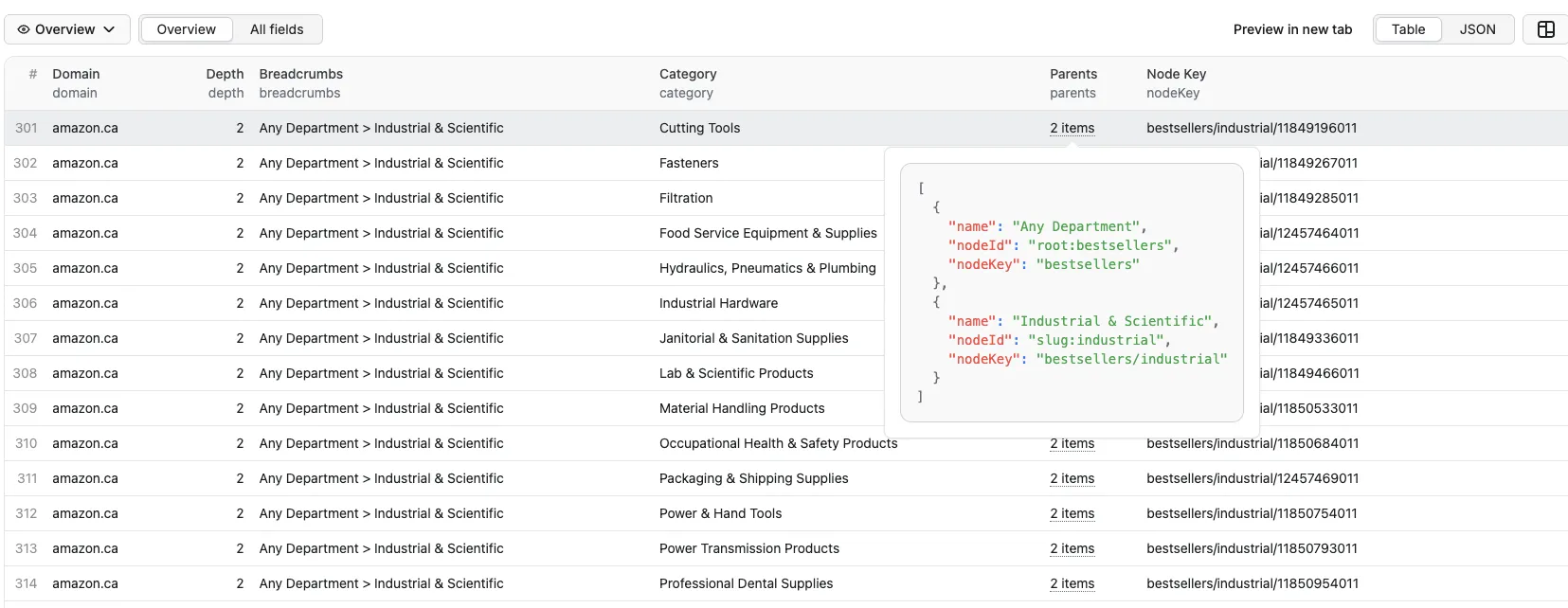Click "Industrial & Scientific" name in popup
This screenshot has height=608, width=1568.
click(1111, 321)
